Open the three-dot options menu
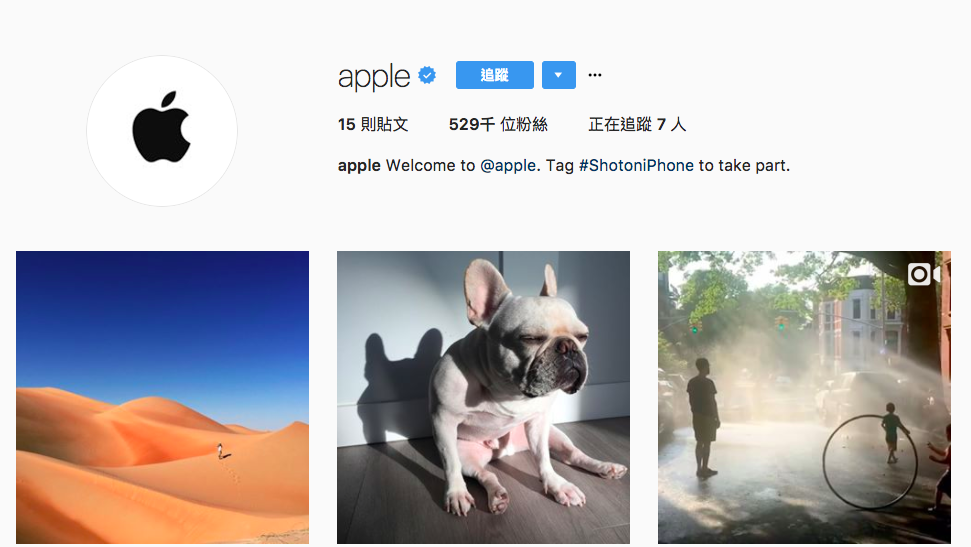Image resolution: width=971 pixels, height=547 pixels. tap(594, 75)
